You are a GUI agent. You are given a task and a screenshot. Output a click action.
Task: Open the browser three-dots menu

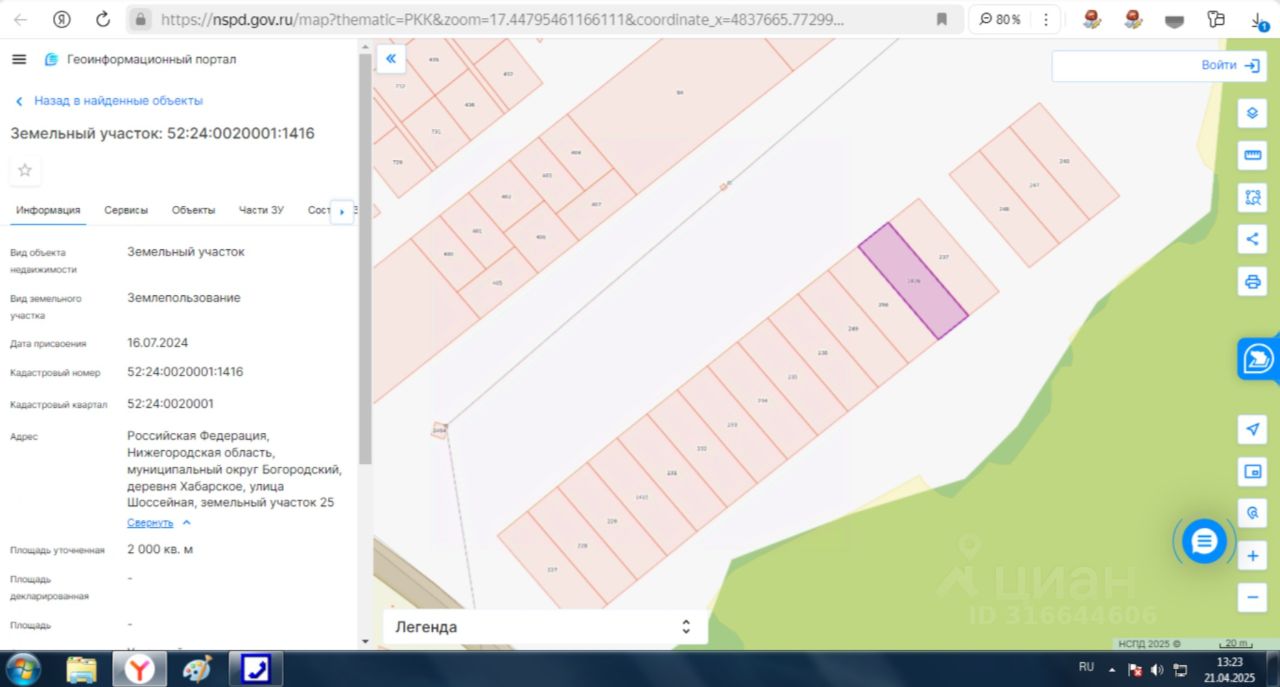(1046, 19)
